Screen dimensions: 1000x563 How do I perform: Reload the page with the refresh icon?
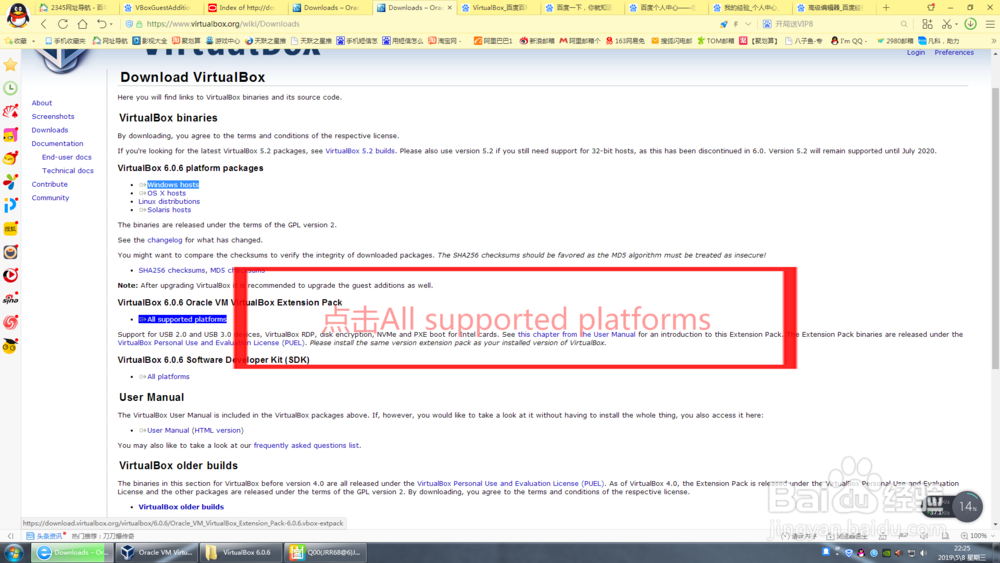click(62, 24)
